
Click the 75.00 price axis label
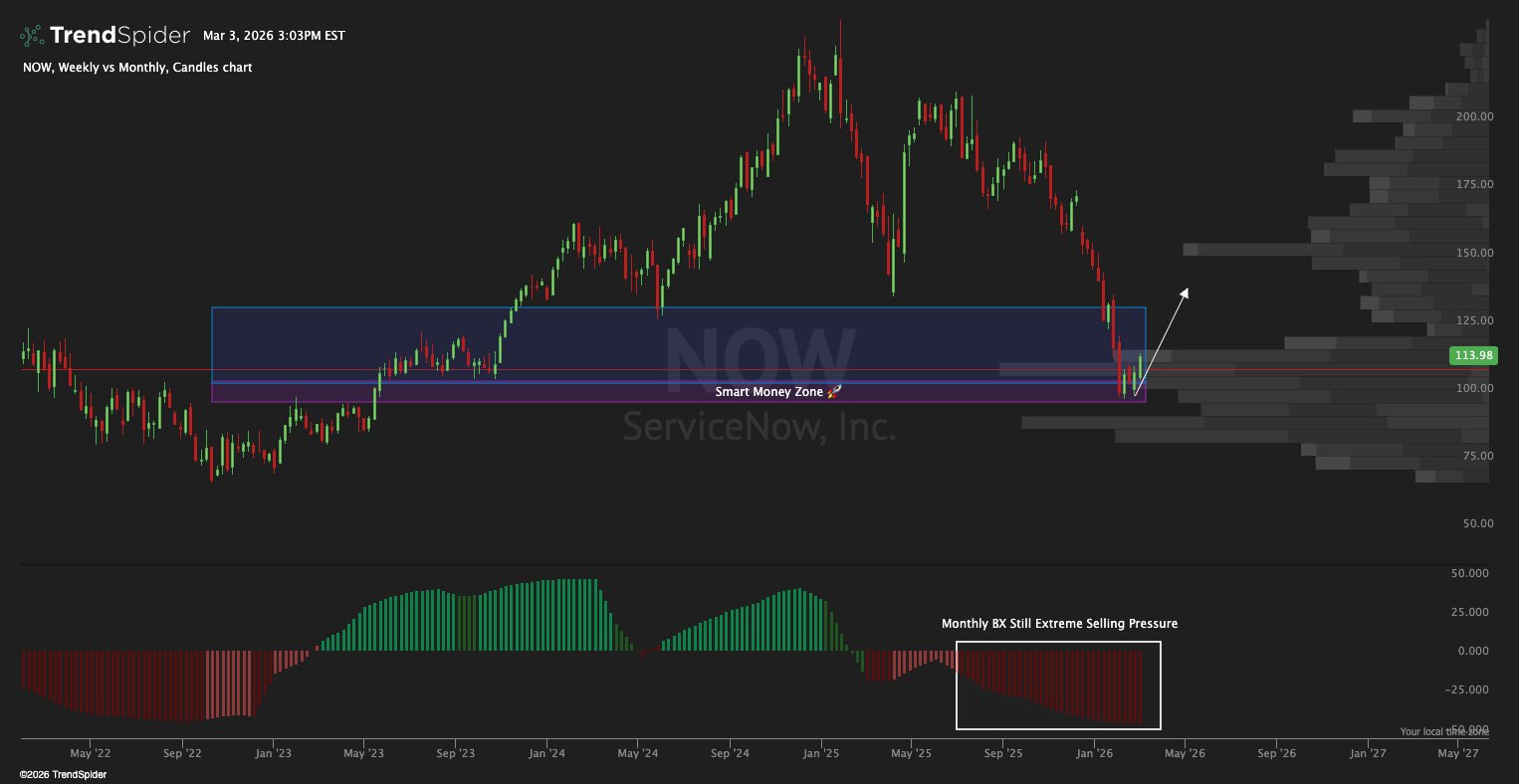(1477, 456)
